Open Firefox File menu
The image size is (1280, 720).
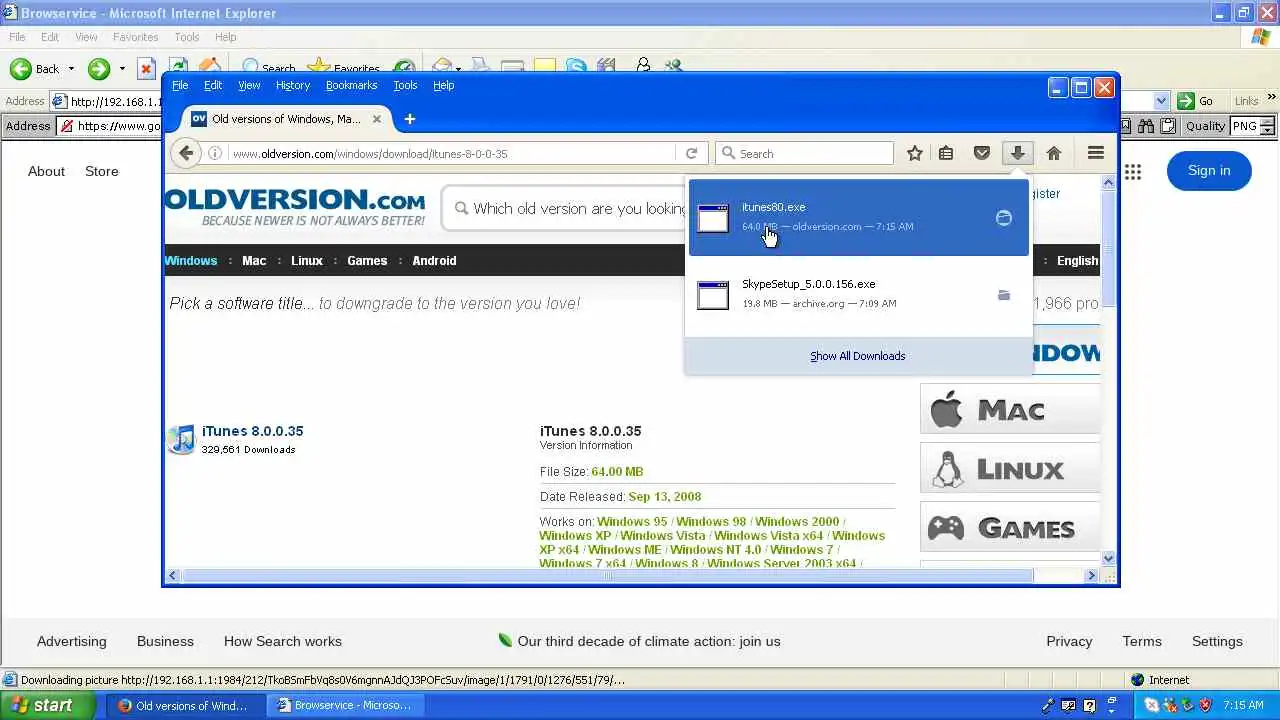(180, 85)
